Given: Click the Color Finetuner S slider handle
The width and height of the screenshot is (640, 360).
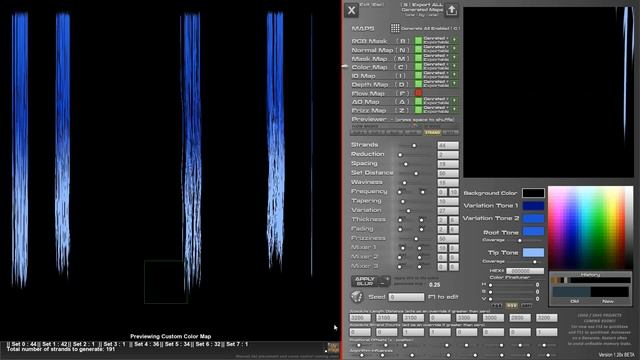Looking at the screenshot, I should coord(490,292).
